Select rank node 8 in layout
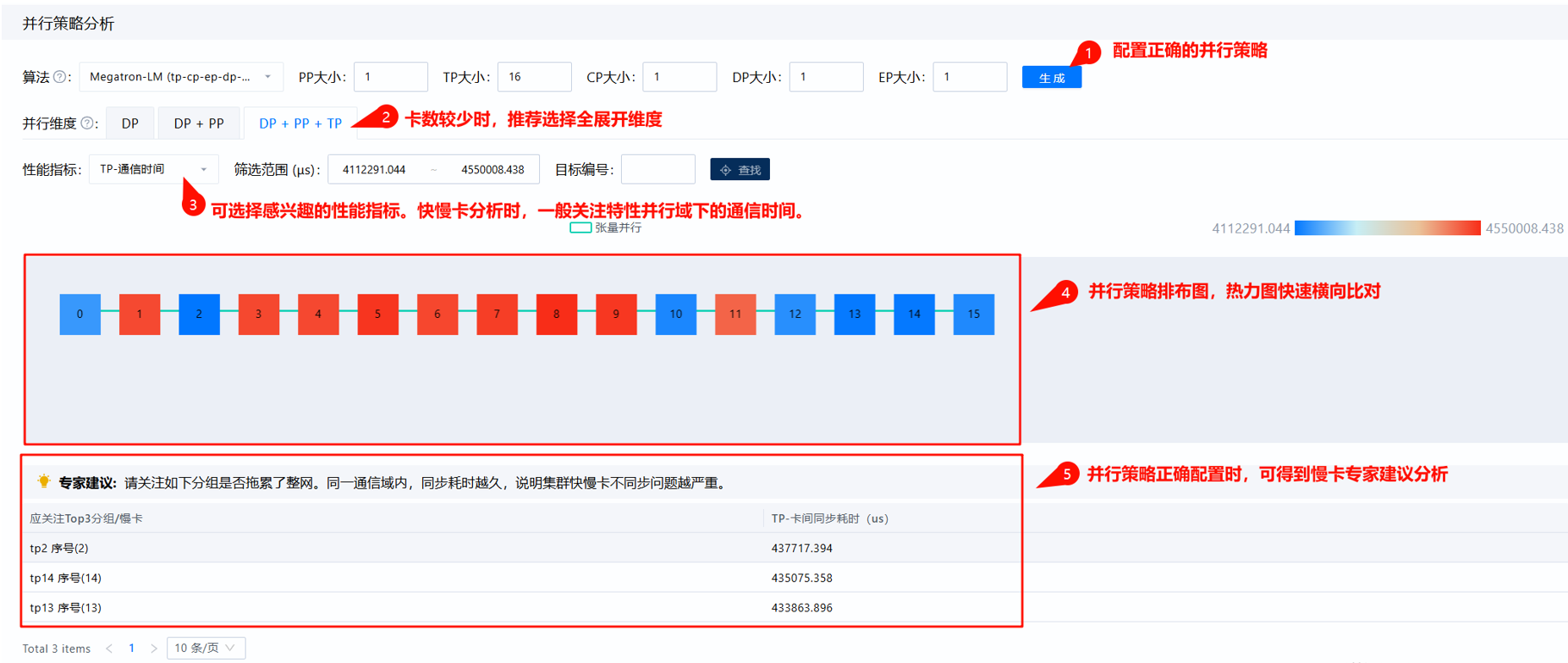Image resolution: width=1568 pixels, height=663 pixels. coord(557,315)
